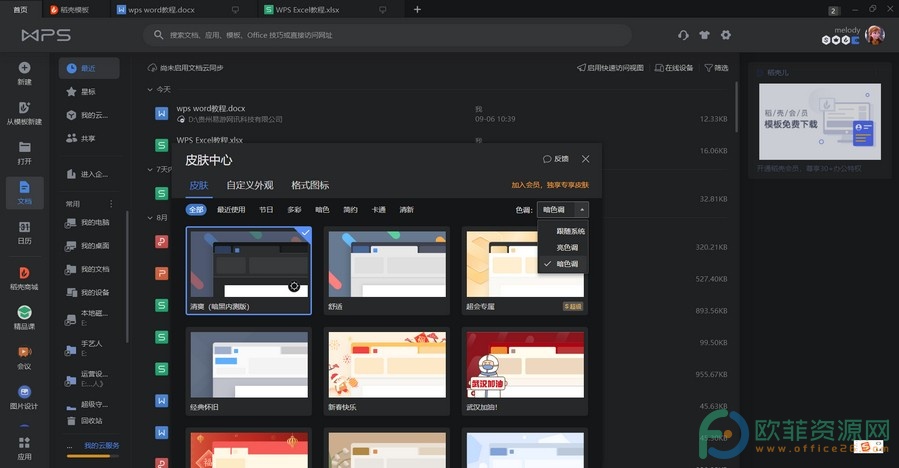Click the 筛选 filter button
899x468 pixels.
tap(716, 68)
